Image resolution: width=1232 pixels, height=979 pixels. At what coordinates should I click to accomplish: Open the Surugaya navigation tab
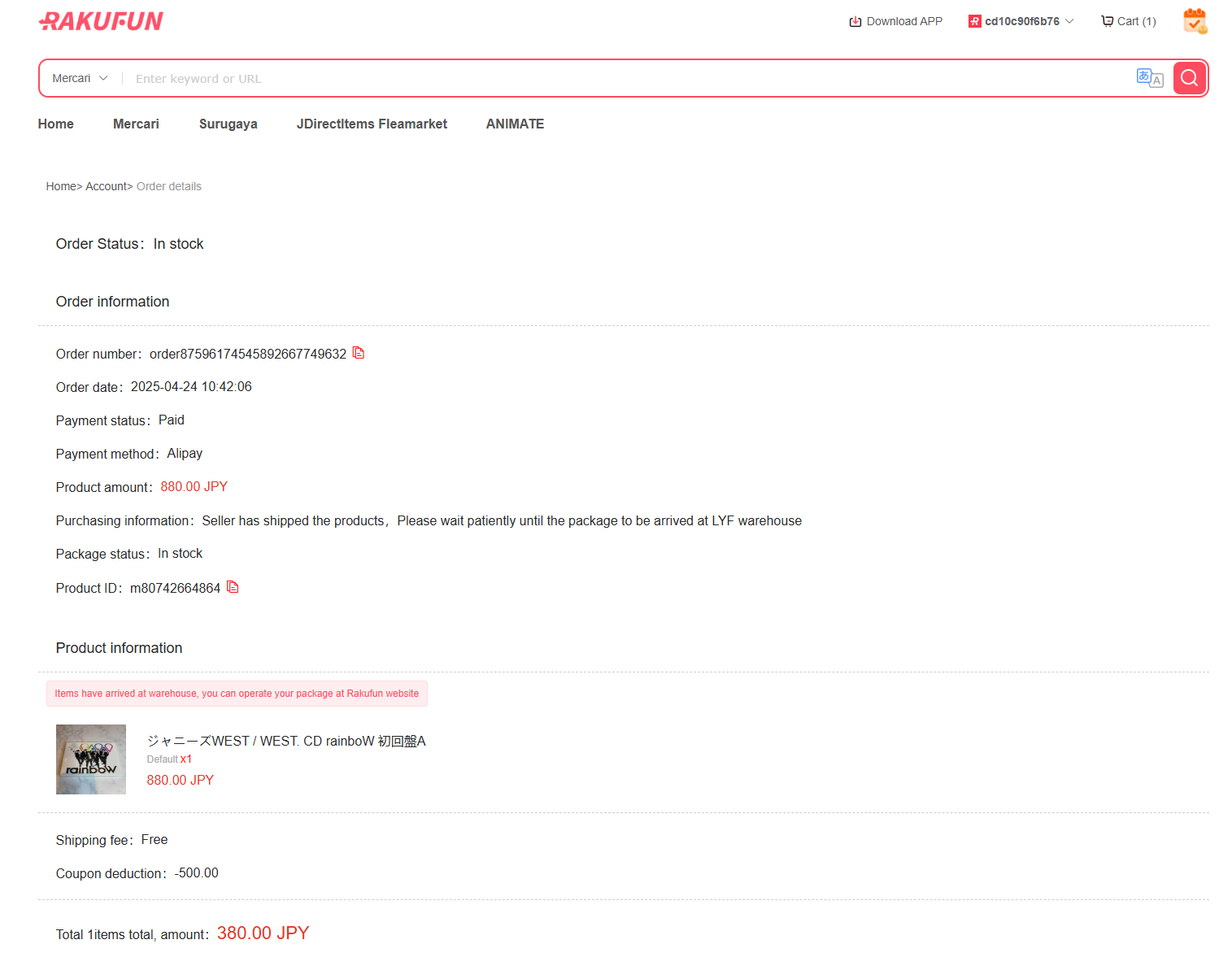coord(228,124)
